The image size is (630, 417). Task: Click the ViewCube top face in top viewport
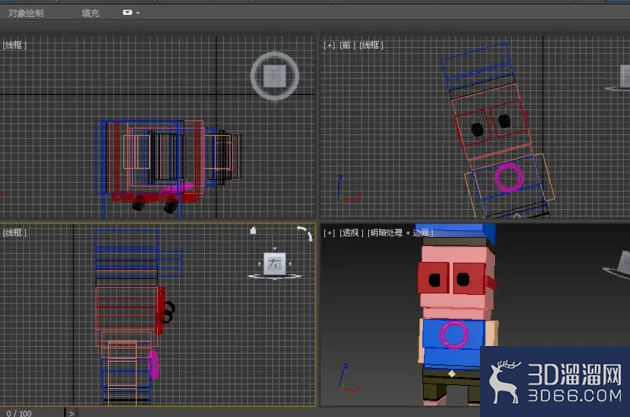coord(275,76)
